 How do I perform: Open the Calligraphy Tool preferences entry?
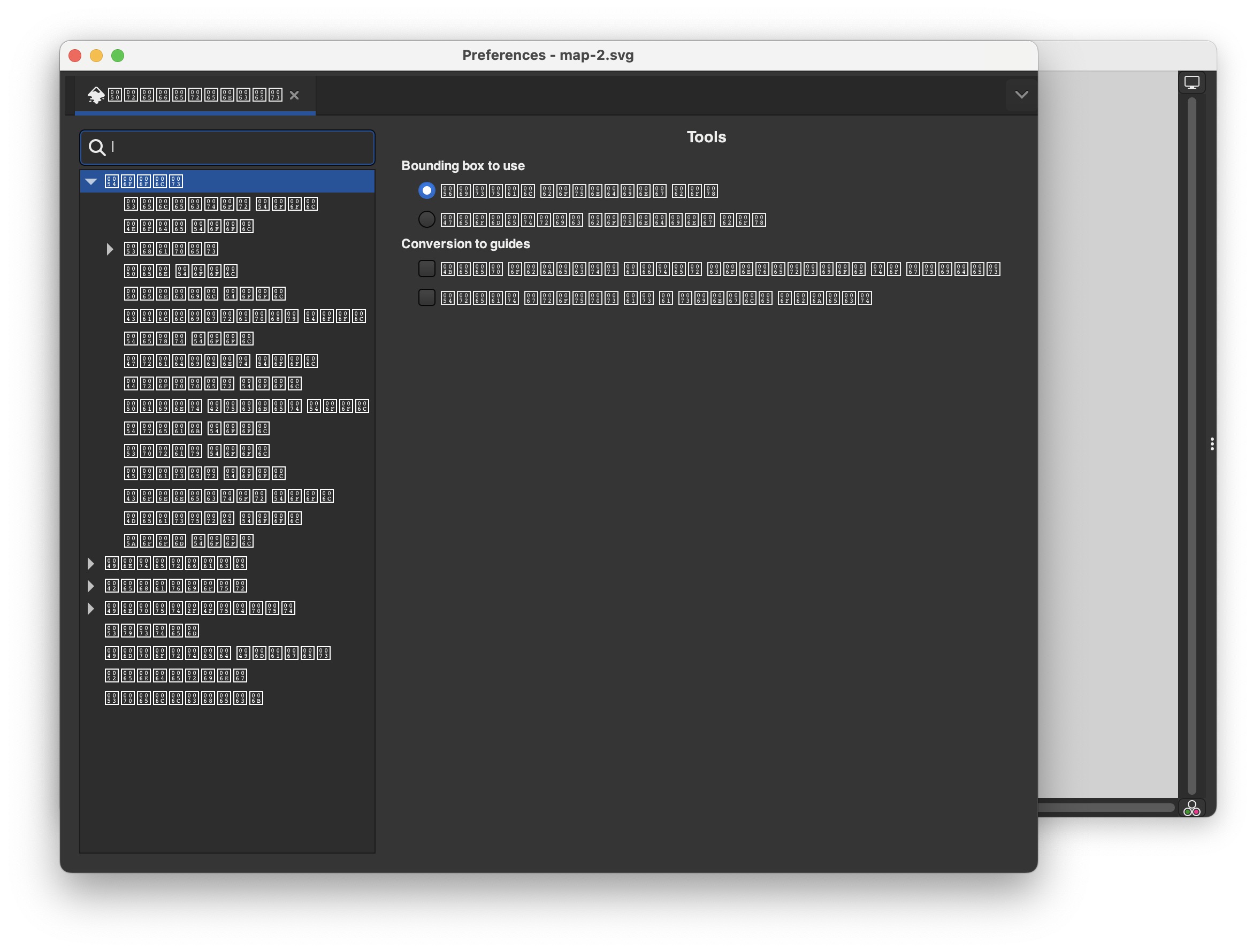(x=245, y=316)
